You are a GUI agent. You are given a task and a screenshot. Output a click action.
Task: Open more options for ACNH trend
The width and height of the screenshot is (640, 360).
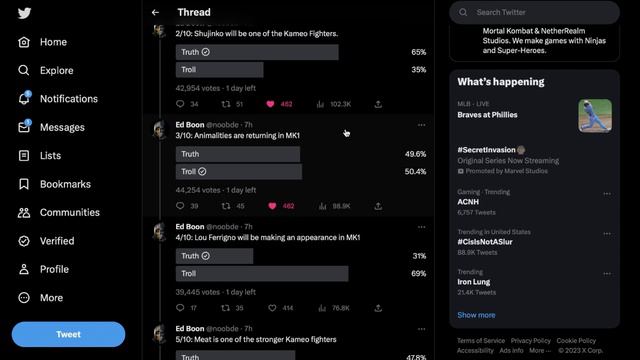click(607, 194)
